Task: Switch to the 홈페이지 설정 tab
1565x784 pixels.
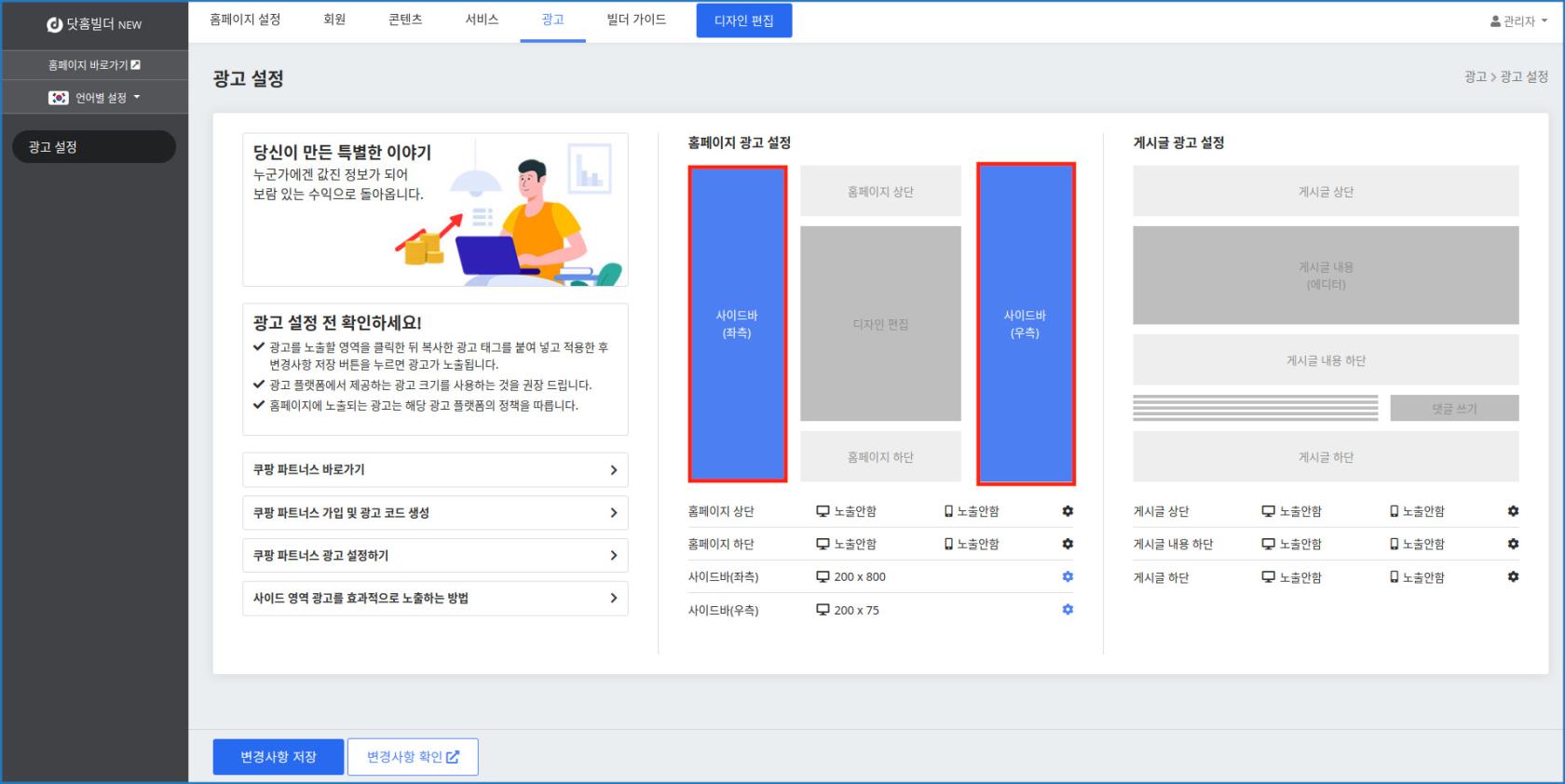Action: pyautogui.click(x=245, y=20)
